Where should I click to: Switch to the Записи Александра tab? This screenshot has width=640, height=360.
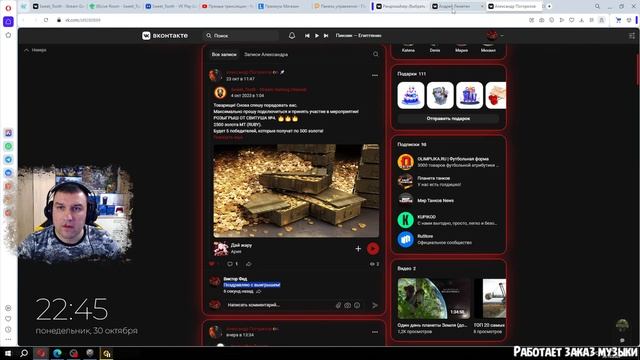[266, 54]
